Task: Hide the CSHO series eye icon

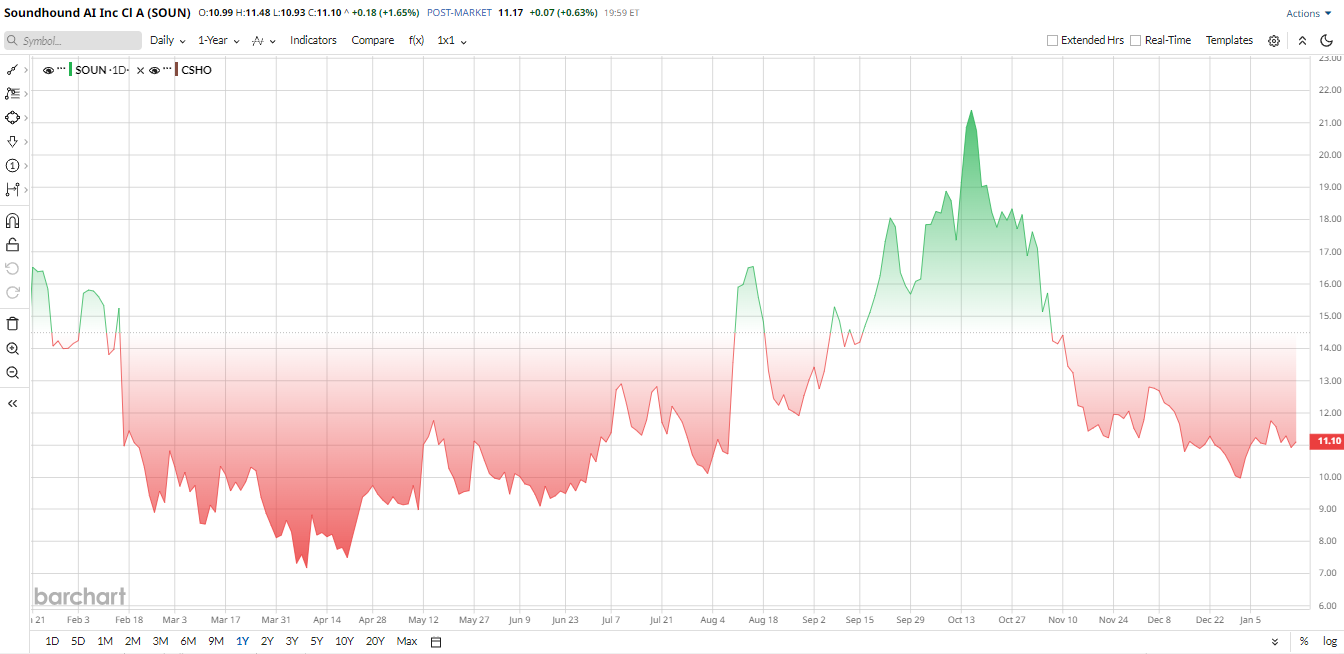Action: point(154,70)
